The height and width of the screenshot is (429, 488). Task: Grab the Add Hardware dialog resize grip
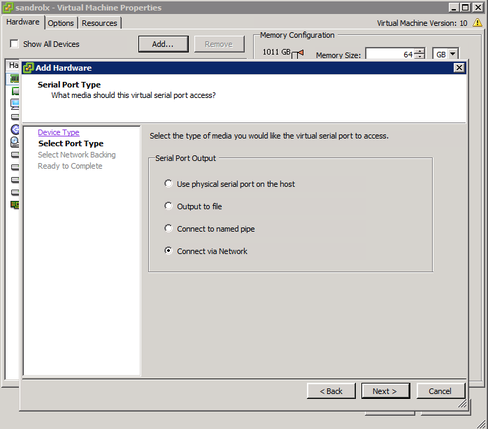pos(462,404)
